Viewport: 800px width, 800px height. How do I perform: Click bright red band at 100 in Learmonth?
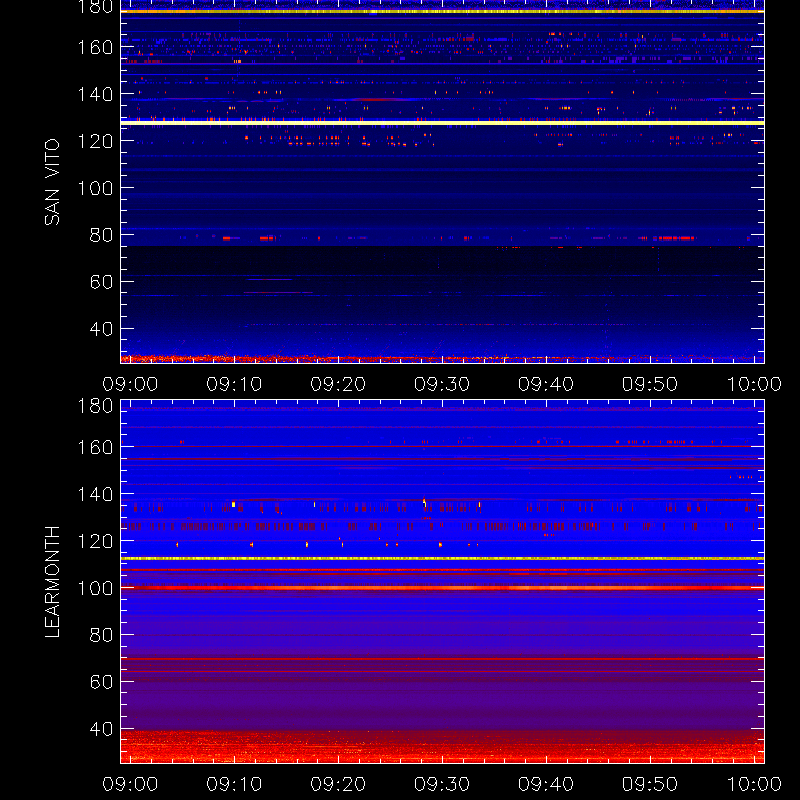442,588
